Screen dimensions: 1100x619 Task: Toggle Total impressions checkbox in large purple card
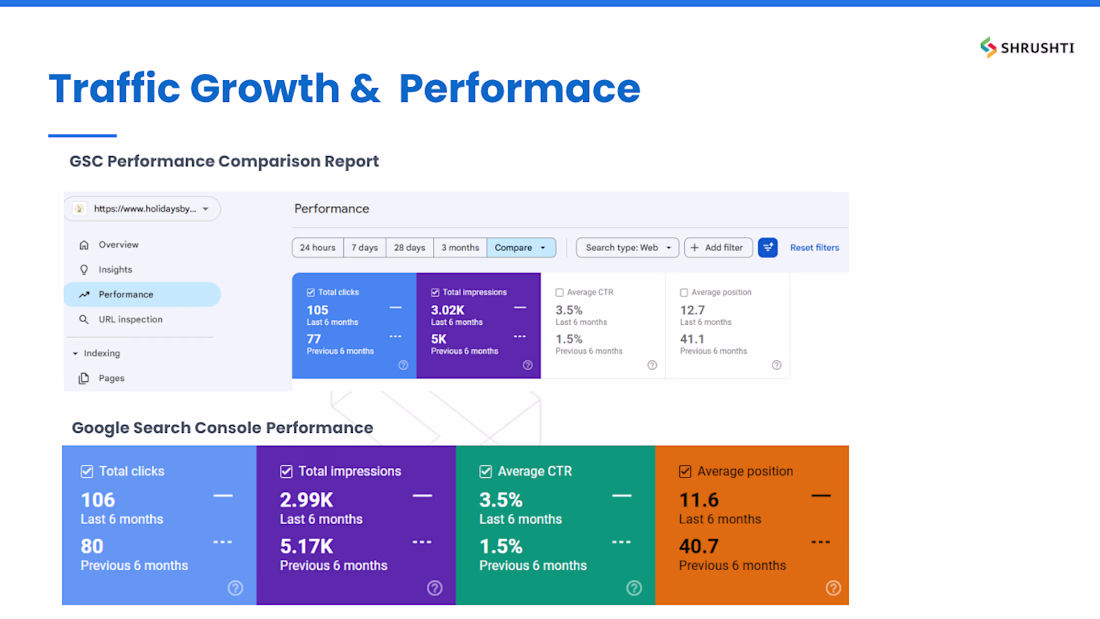click(286, 472)
